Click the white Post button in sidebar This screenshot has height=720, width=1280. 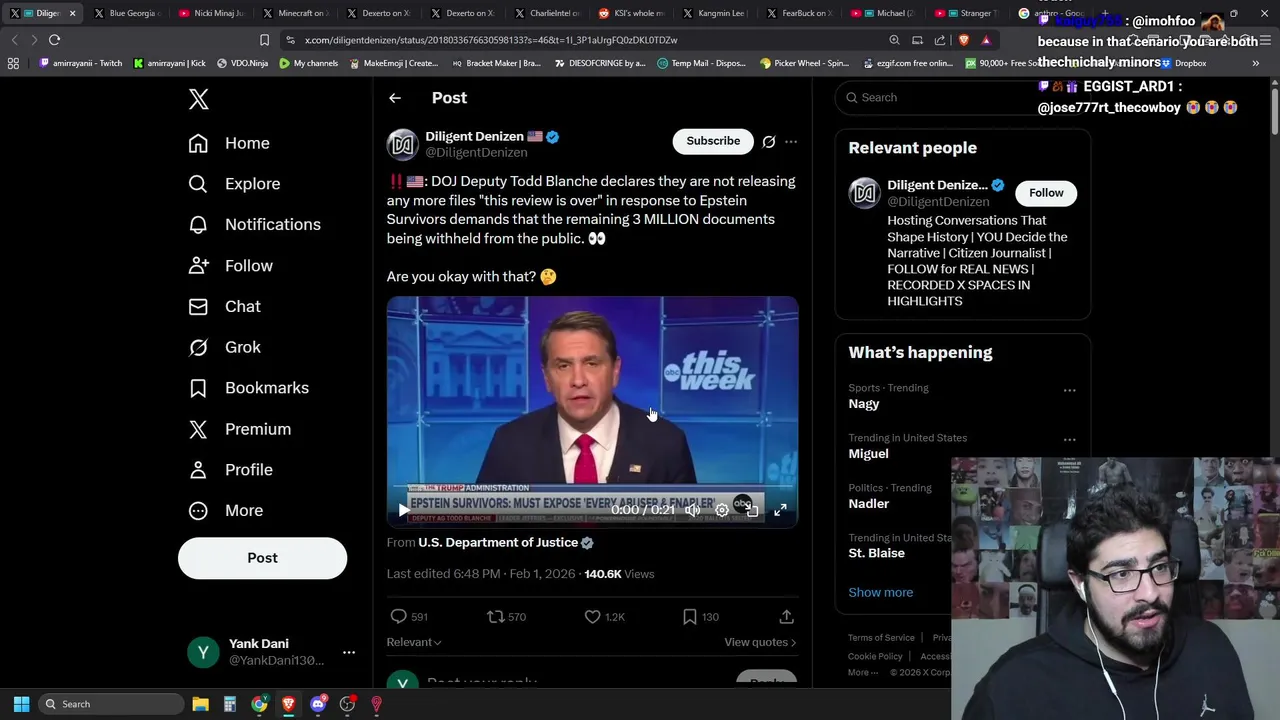262,558
